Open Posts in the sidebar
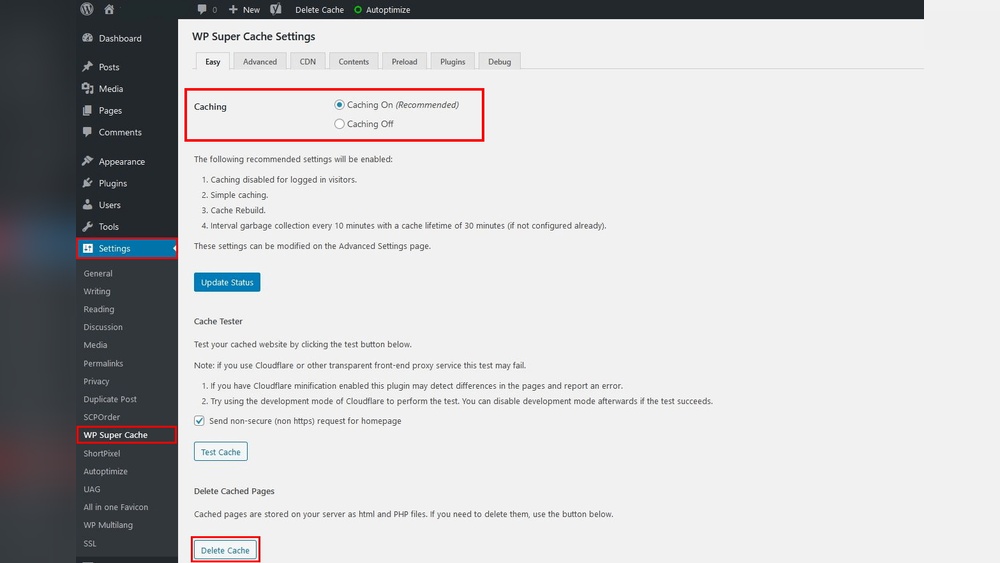Screen dimensions: 1000x563 (x=109, y=67)
